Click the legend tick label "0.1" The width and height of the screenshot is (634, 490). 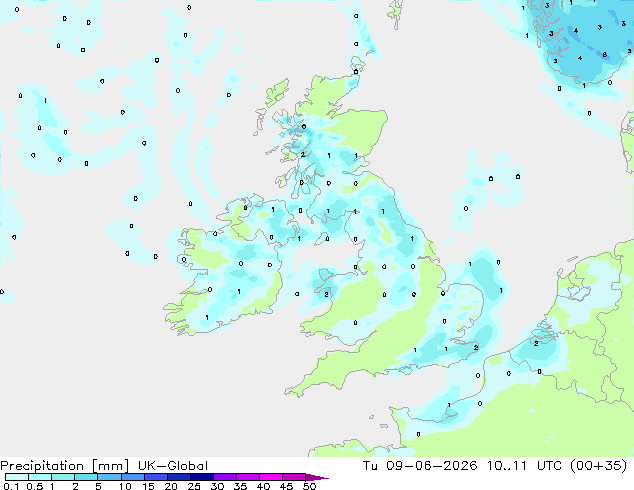tap(11, 486)
